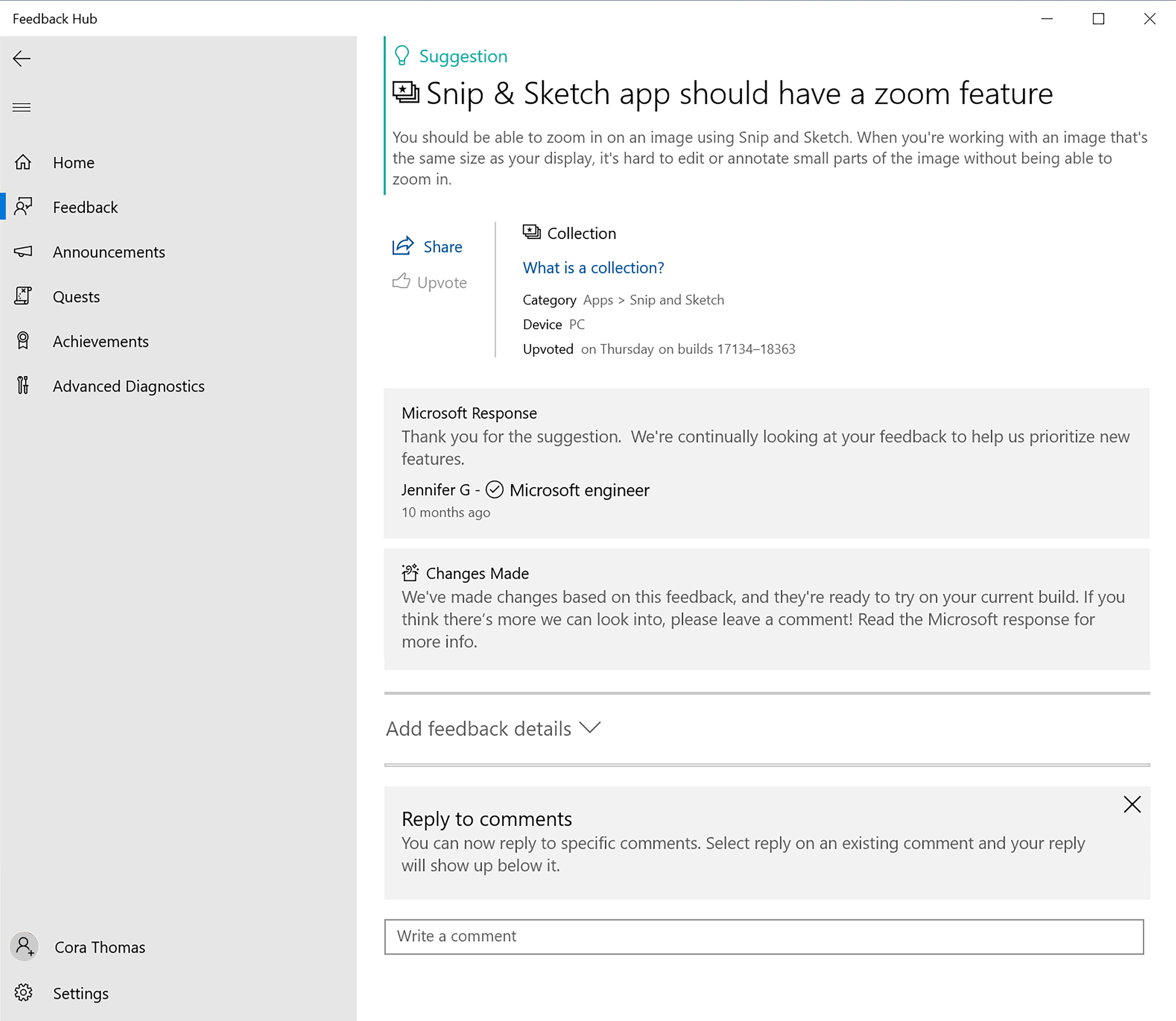This screenshot has width=1176, height=1021.
Task: Click the Feedback Hub suggestion icon
Action: (400, 56)
